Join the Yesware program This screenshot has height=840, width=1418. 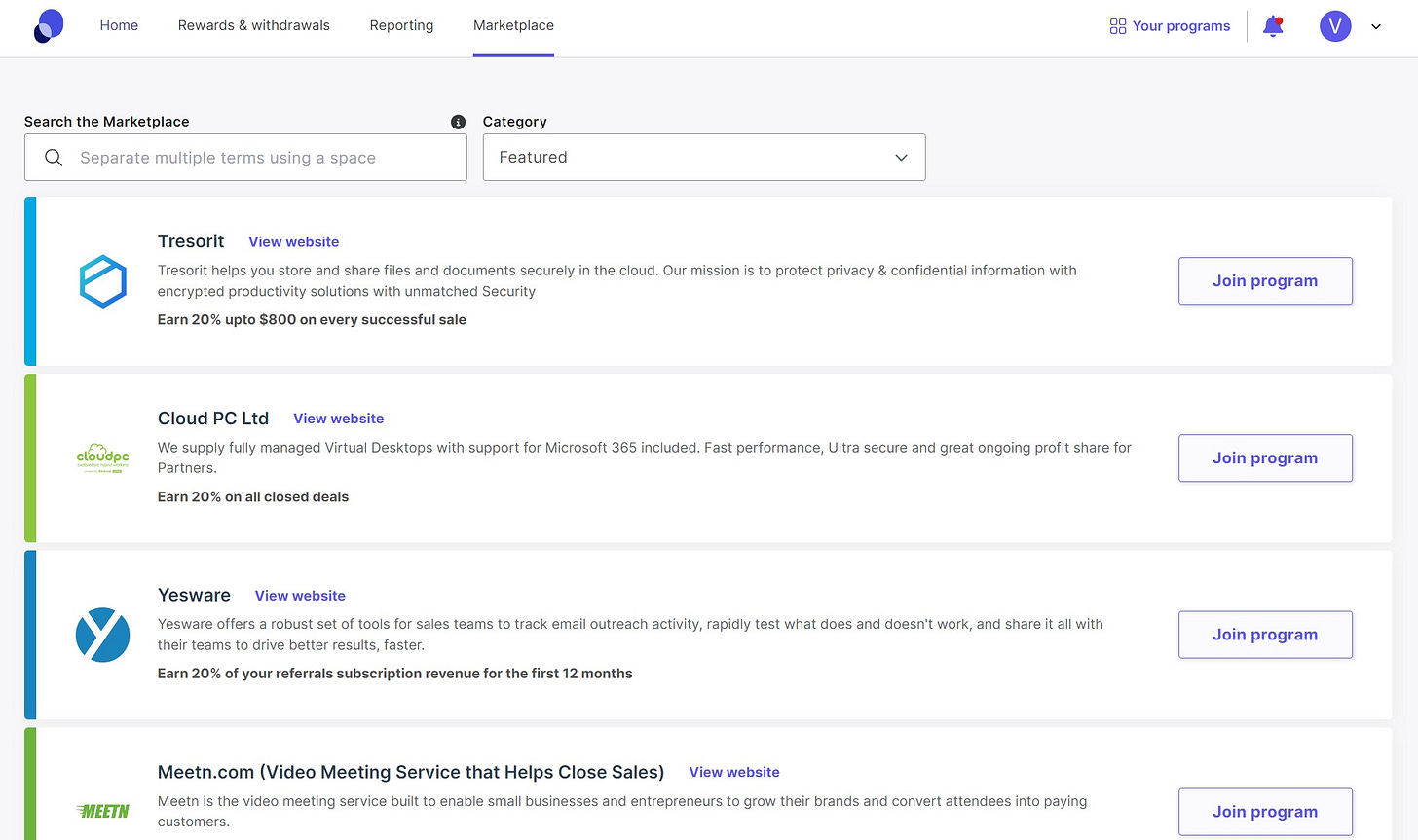tap(1265, 635)
